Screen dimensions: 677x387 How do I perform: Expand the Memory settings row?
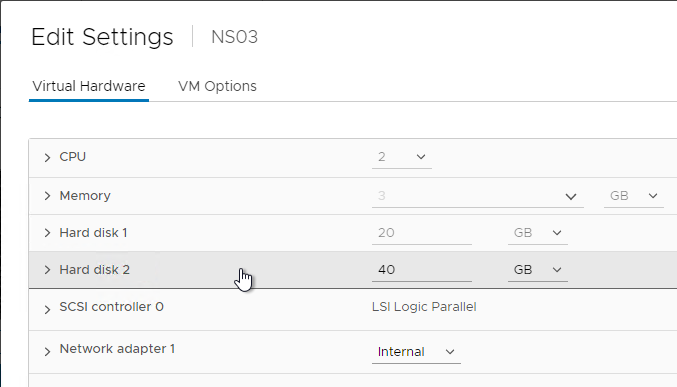click(x=47, y=196)
